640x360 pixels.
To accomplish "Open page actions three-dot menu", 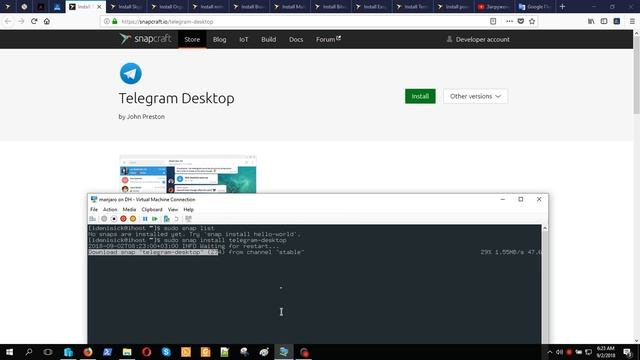I will tap(509, 21).
